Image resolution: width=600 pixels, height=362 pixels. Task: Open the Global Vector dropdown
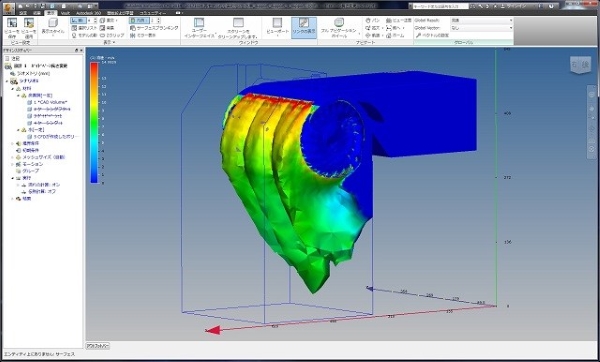pos(481,28)
